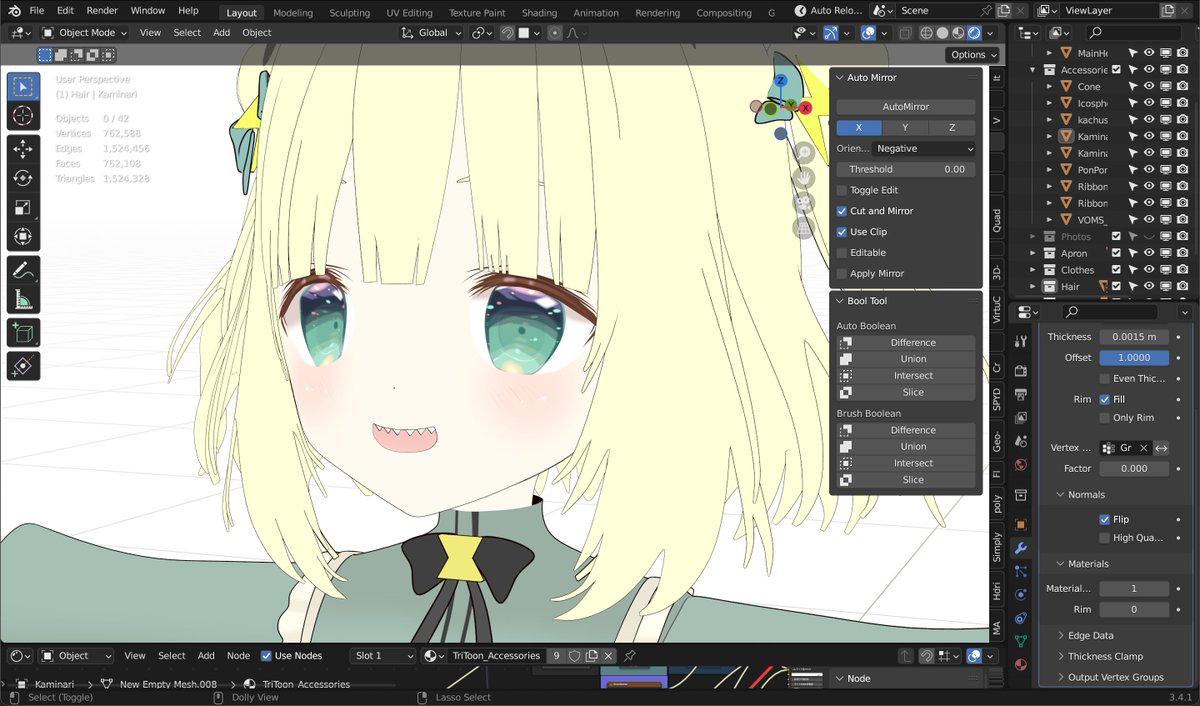This screenshot has width=1200, height=706.
Task: Open the Options dropdown in viewport
Action: point(973,55)
